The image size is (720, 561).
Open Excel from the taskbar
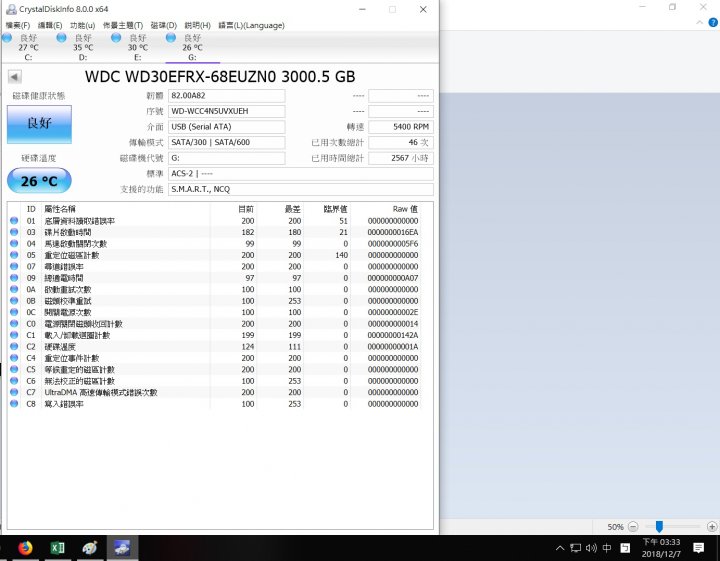(x=57, y=548)
